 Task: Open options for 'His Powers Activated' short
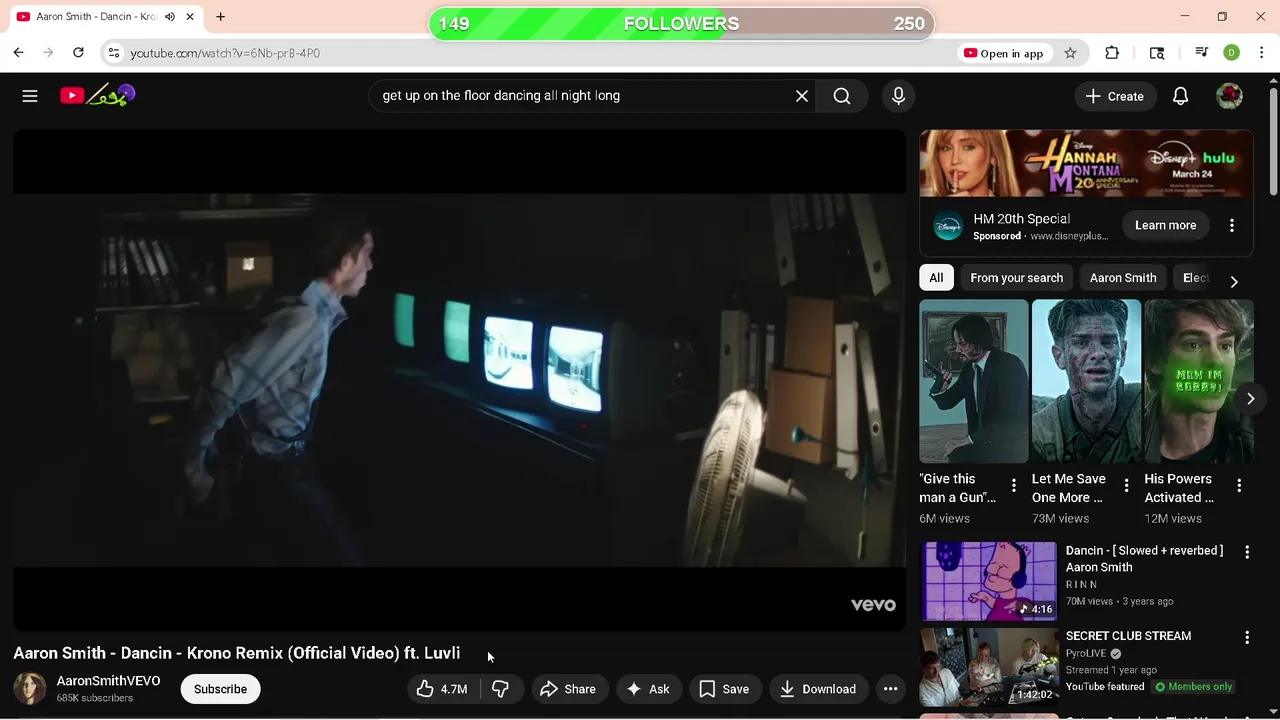(x=1239, y=486)
